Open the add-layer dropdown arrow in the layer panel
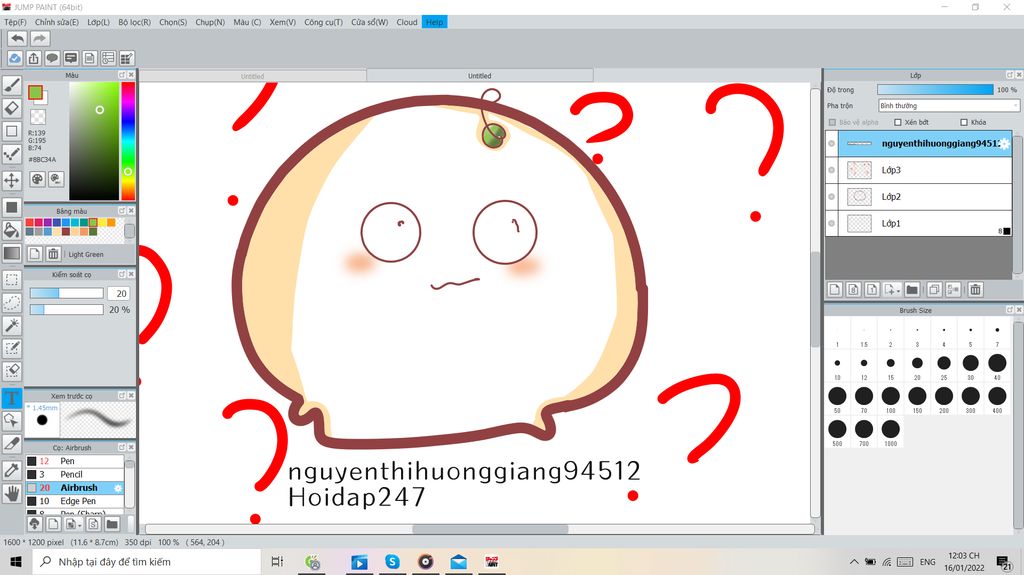 click(898, 291)
